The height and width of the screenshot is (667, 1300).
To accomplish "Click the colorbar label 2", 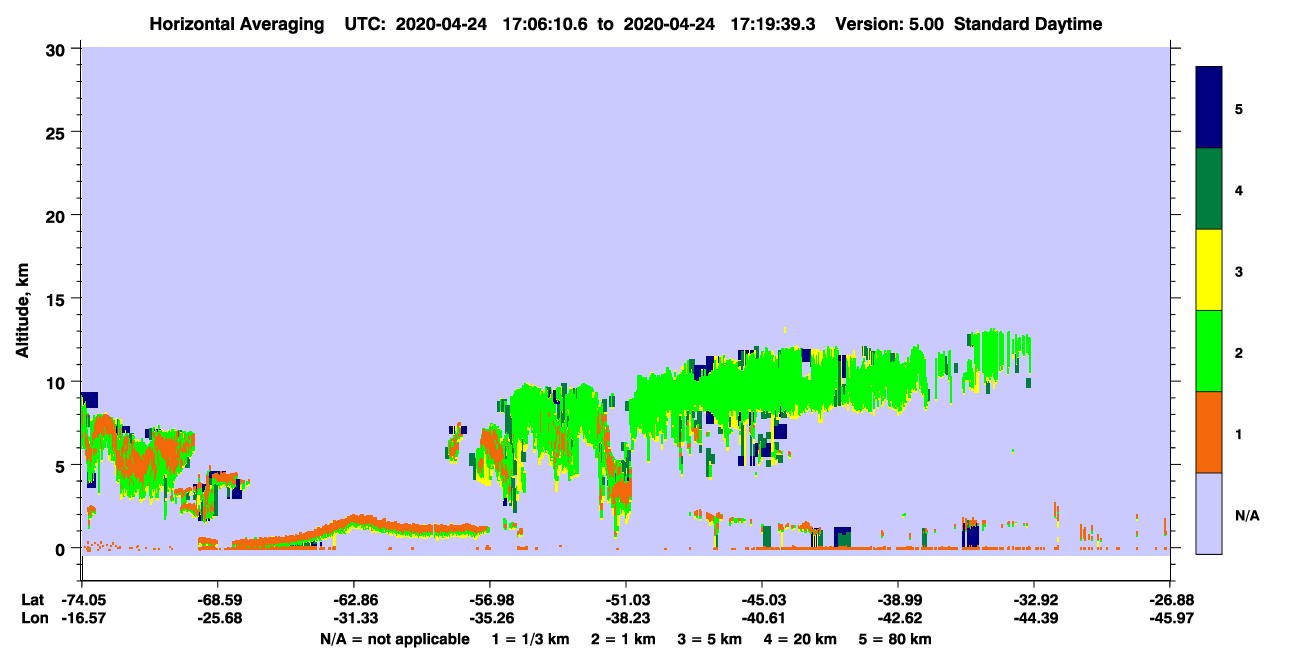I will pyautogui.click(x=1239, y=352).
